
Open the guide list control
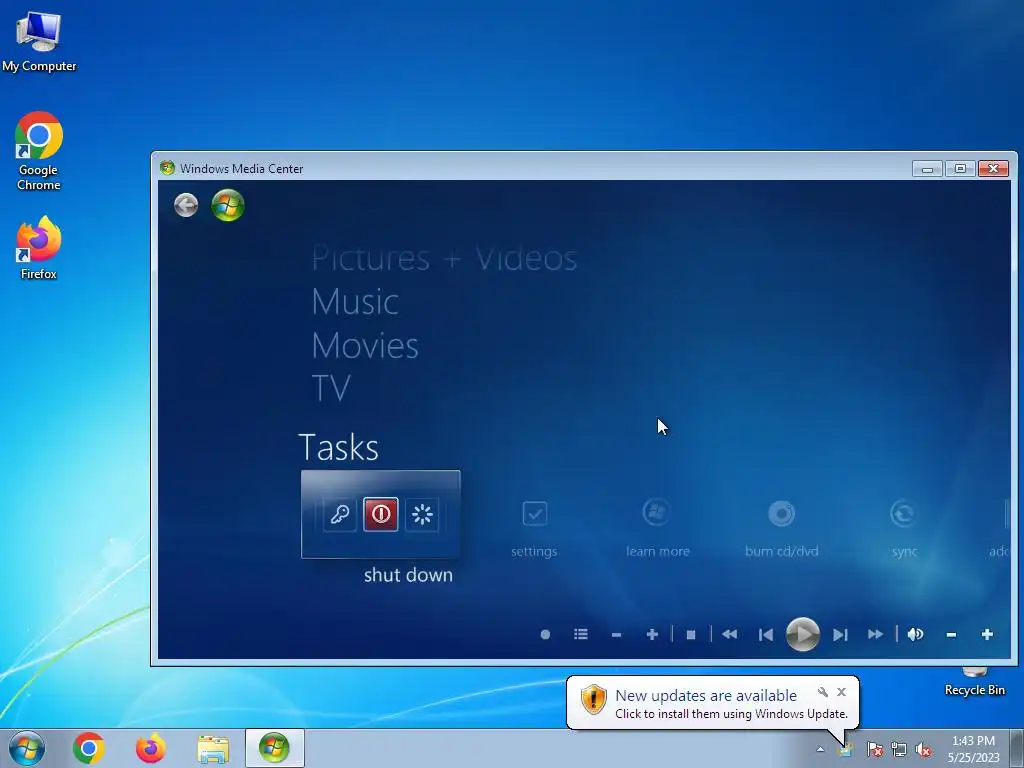[x=581, y=634]
